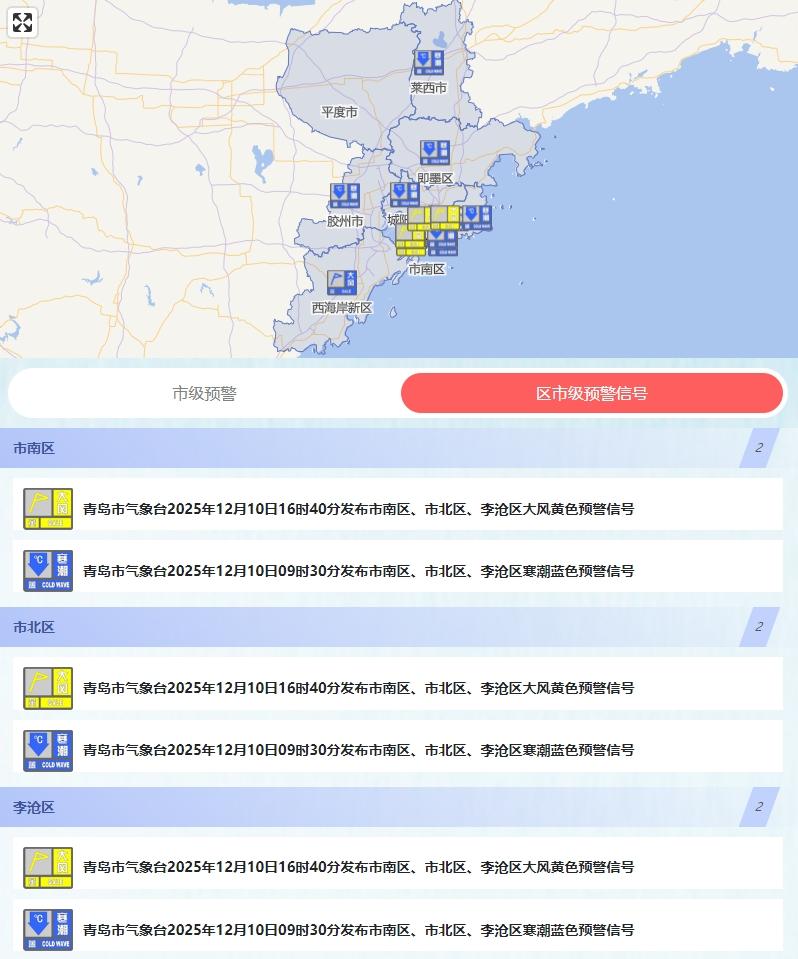
Task: Click blue gale icon above 西海岸新区
Action: [x=342, y=283]
